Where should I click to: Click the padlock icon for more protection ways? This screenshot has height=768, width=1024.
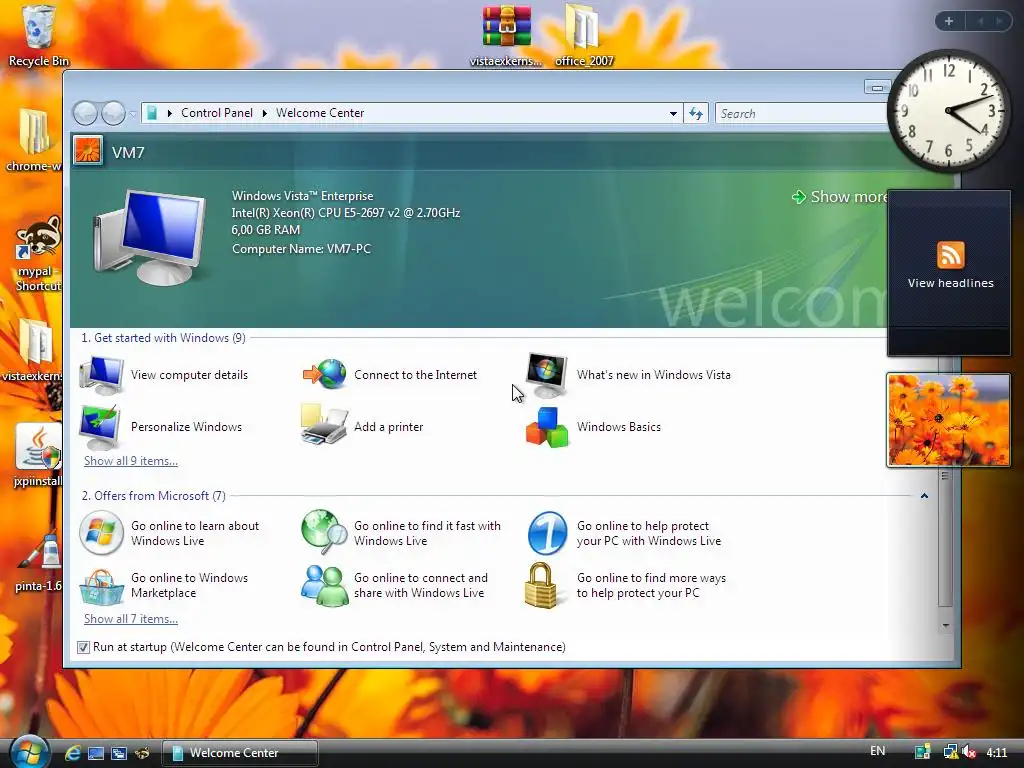click(x=541, y=586)
